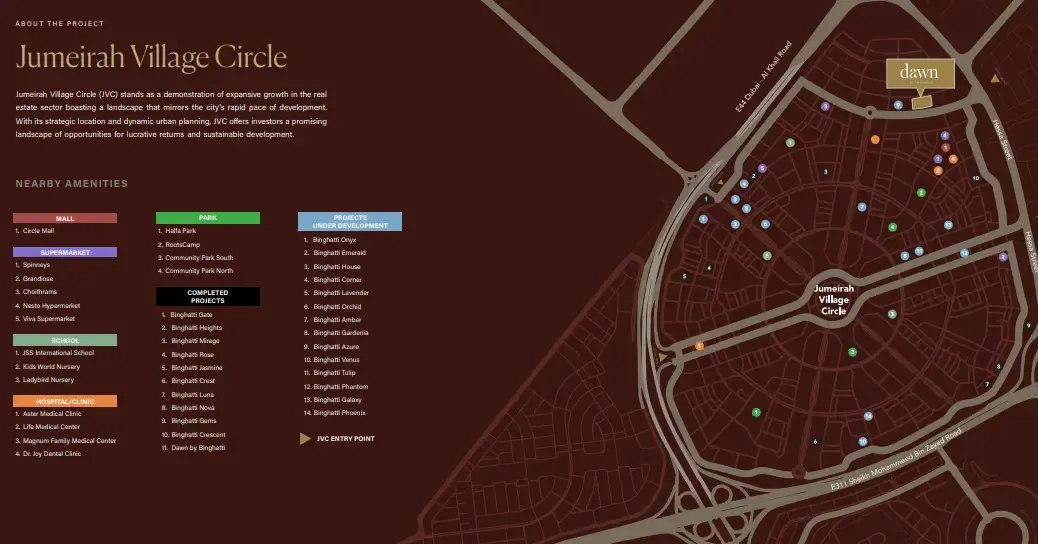This screenshot has height=544, width=1038.
Task: Select JSS International School entry
Action: click(x=54, y=353)
